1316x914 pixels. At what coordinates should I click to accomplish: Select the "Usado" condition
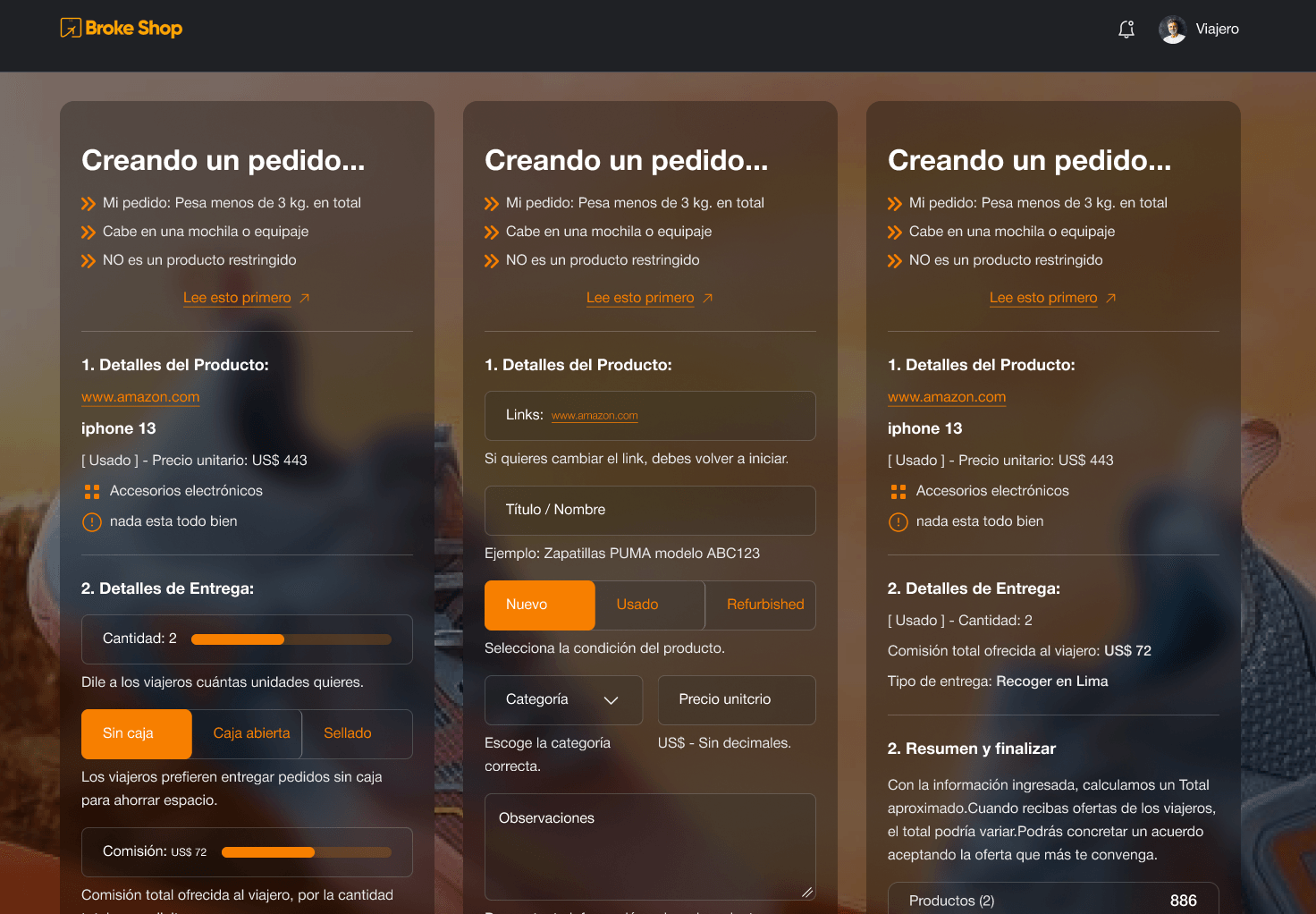pyautogui.click(x=637, y=605)
